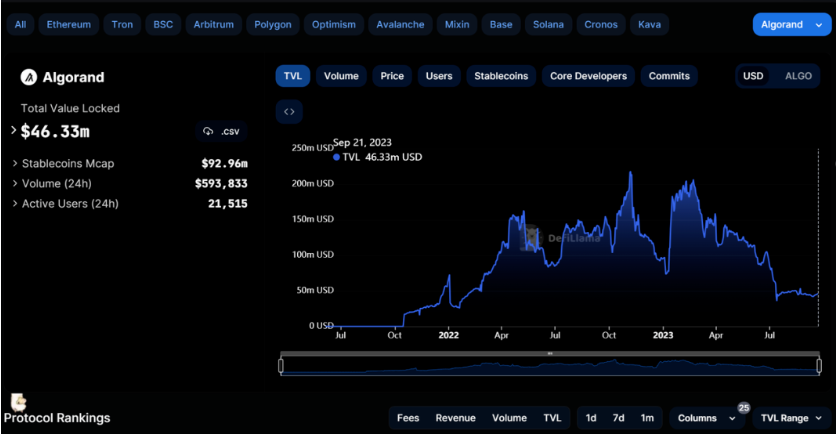
Task: Click the $593,833 volume value
Action: (221, 183)
